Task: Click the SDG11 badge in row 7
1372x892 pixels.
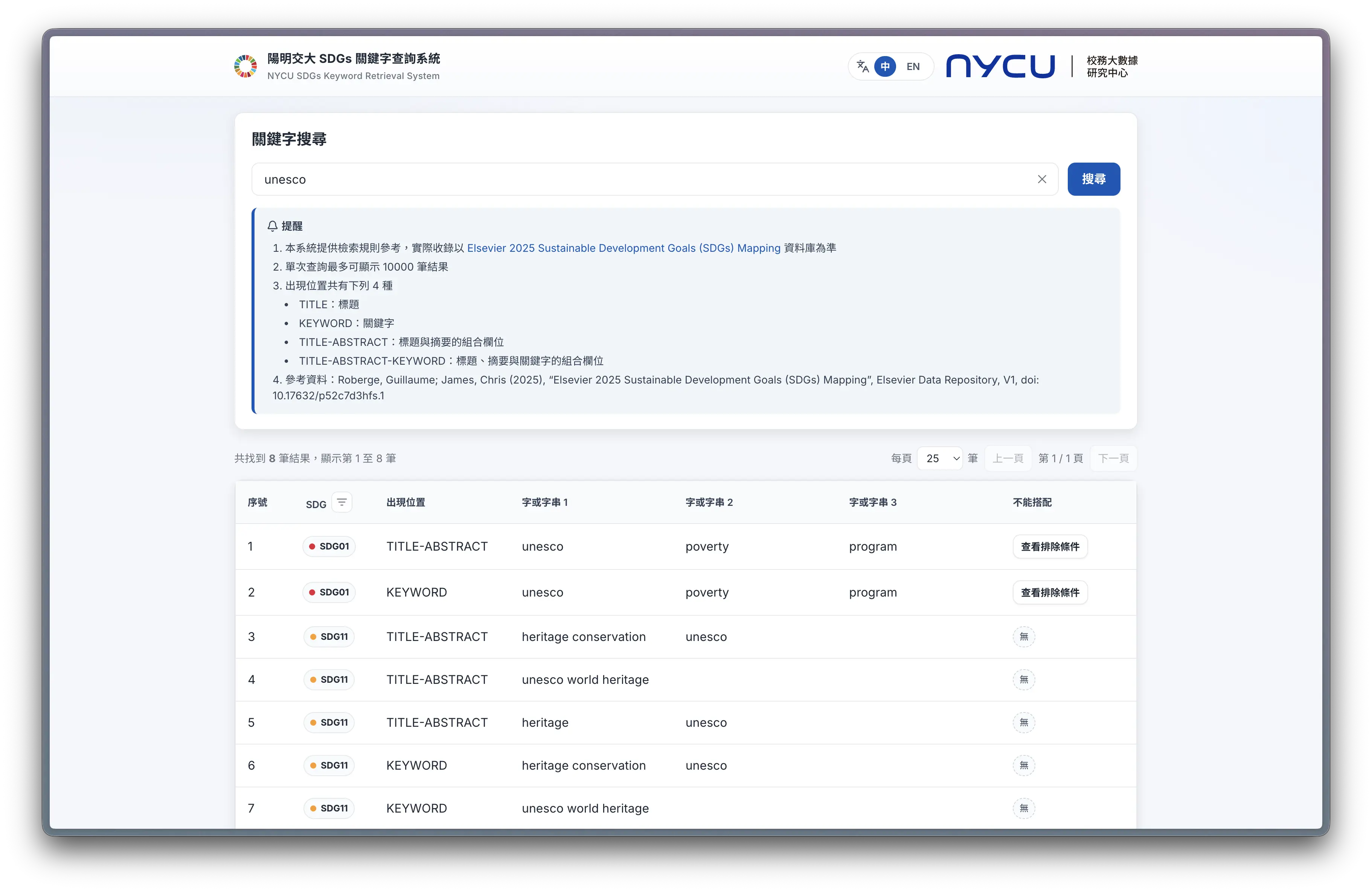Action: tap(329, 808)
